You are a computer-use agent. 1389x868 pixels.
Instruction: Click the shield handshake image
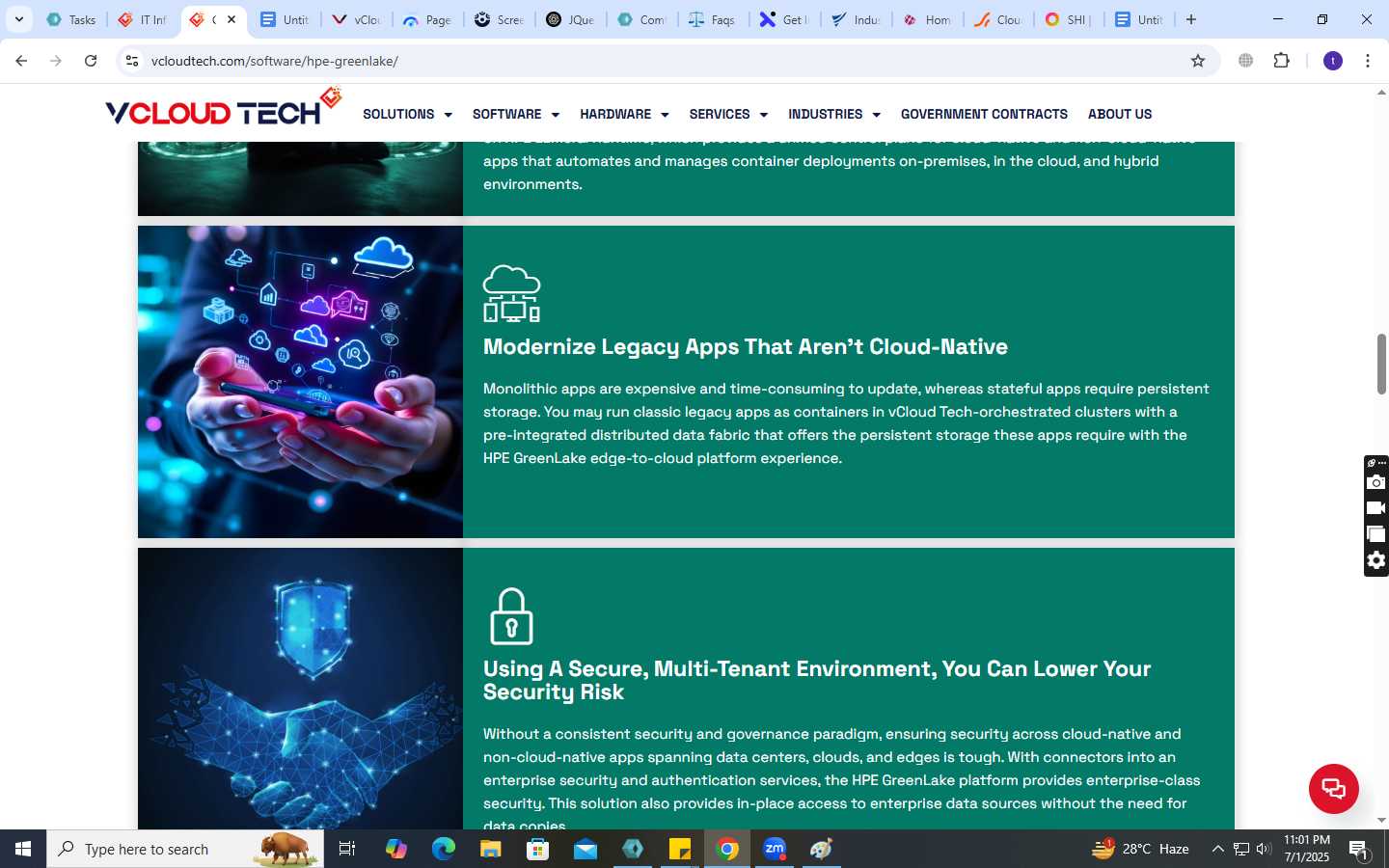[x=300, y=689]
